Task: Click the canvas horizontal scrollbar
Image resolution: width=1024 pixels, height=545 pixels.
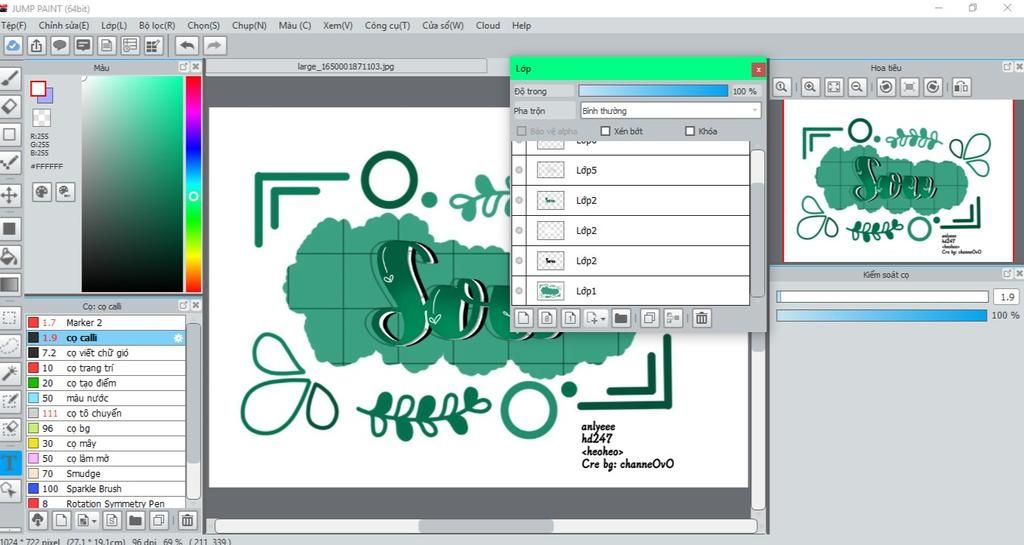Action: (486, 526)
